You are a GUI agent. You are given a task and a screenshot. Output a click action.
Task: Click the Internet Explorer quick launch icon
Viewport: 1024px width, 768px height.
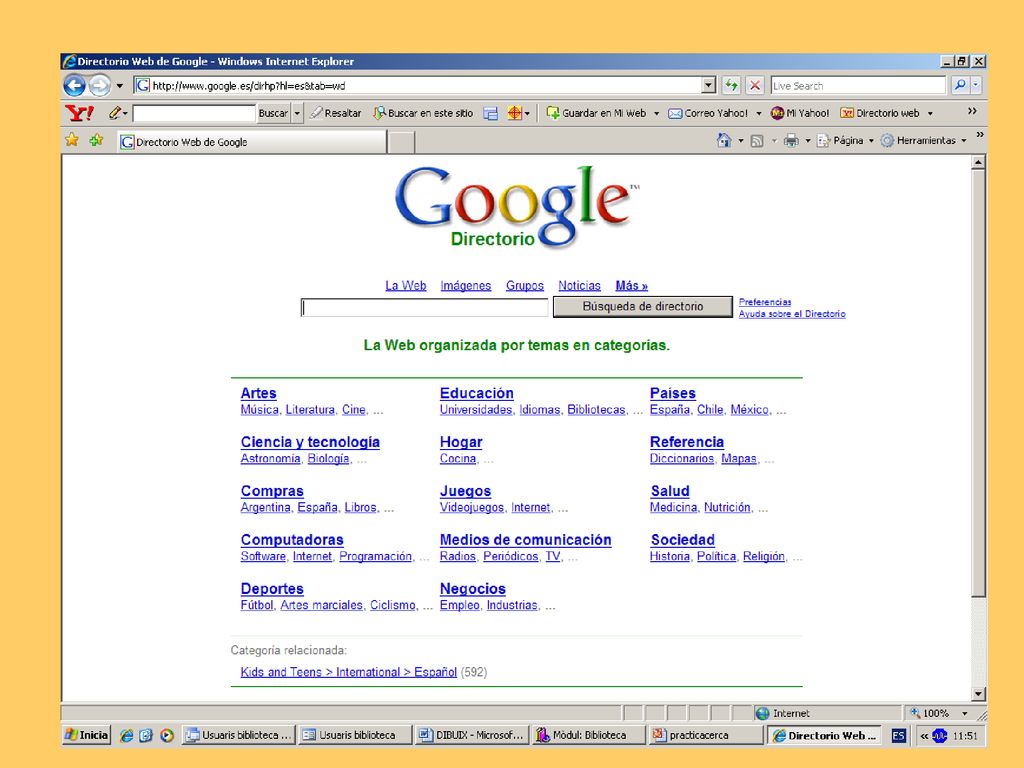coord(126,735)
